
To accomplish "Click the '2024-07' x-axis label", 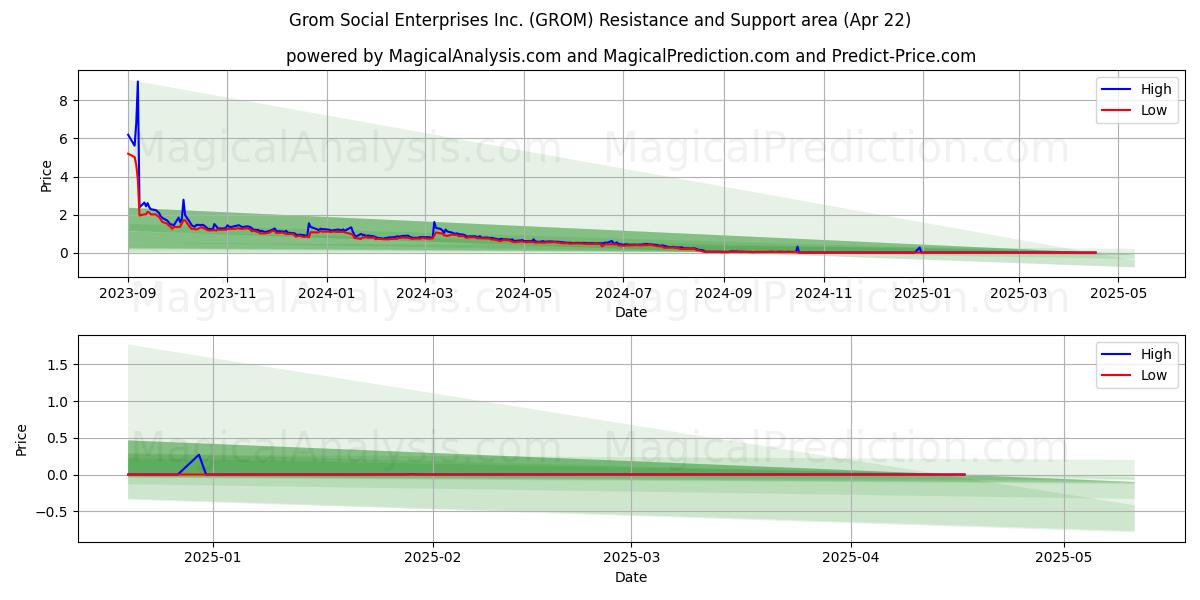I will click(623, 293).
